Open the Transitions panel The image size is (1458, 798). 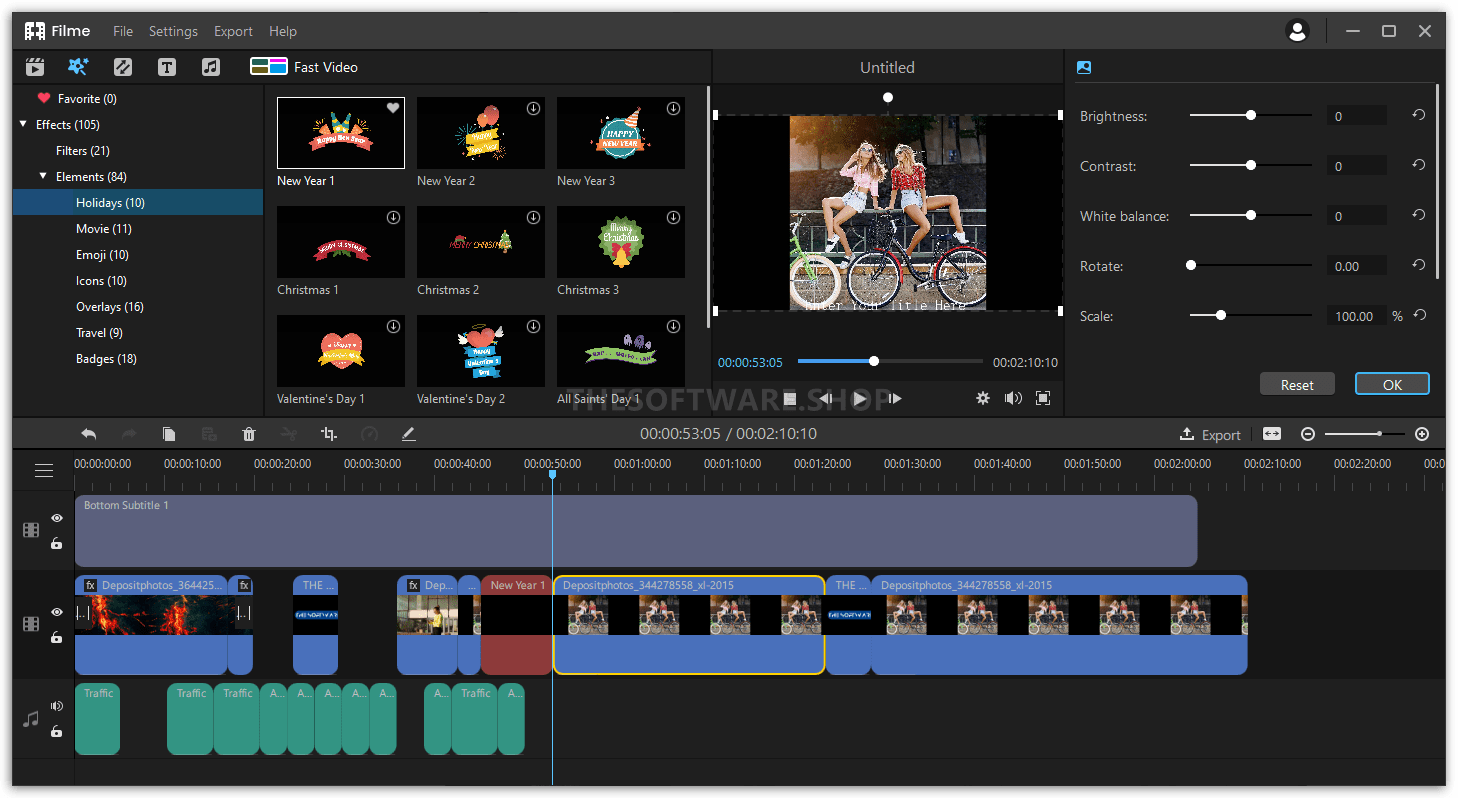122,66
